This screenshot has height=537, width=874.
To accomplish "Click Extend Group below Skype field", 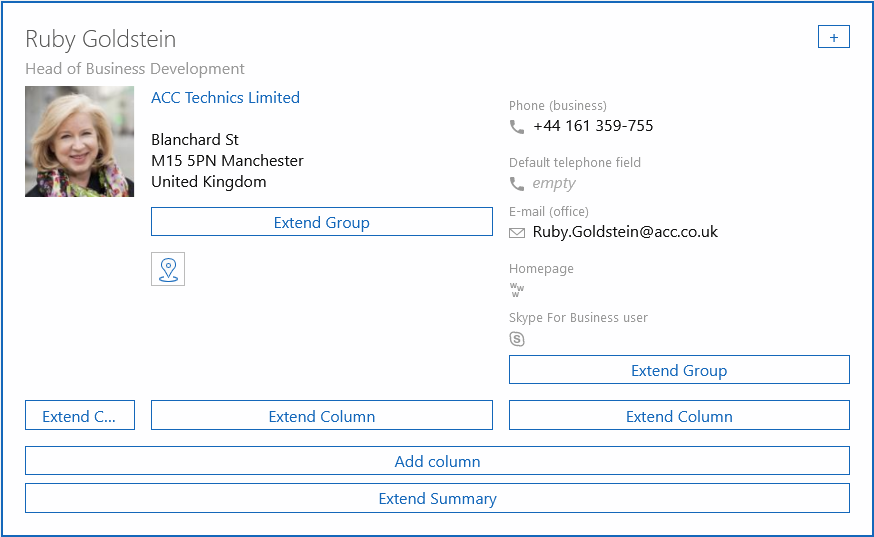I will tap(678, 370).
